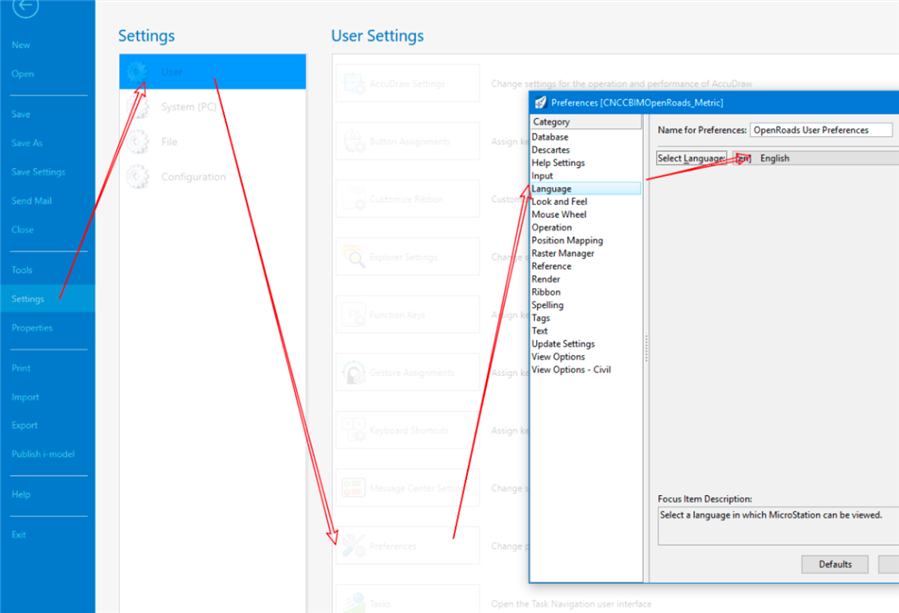Open Button Assignments mouse icon

pos(354,141)
